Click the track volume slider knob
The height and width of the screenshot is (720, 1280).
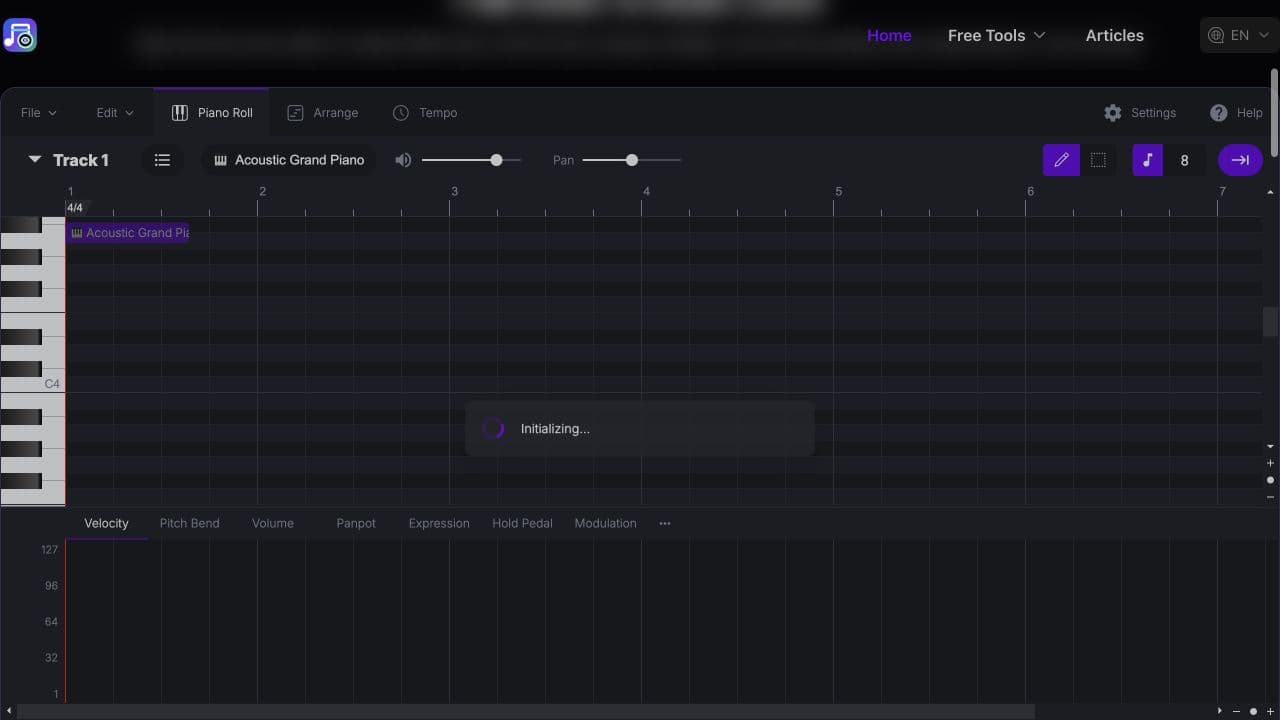point(496,160)
